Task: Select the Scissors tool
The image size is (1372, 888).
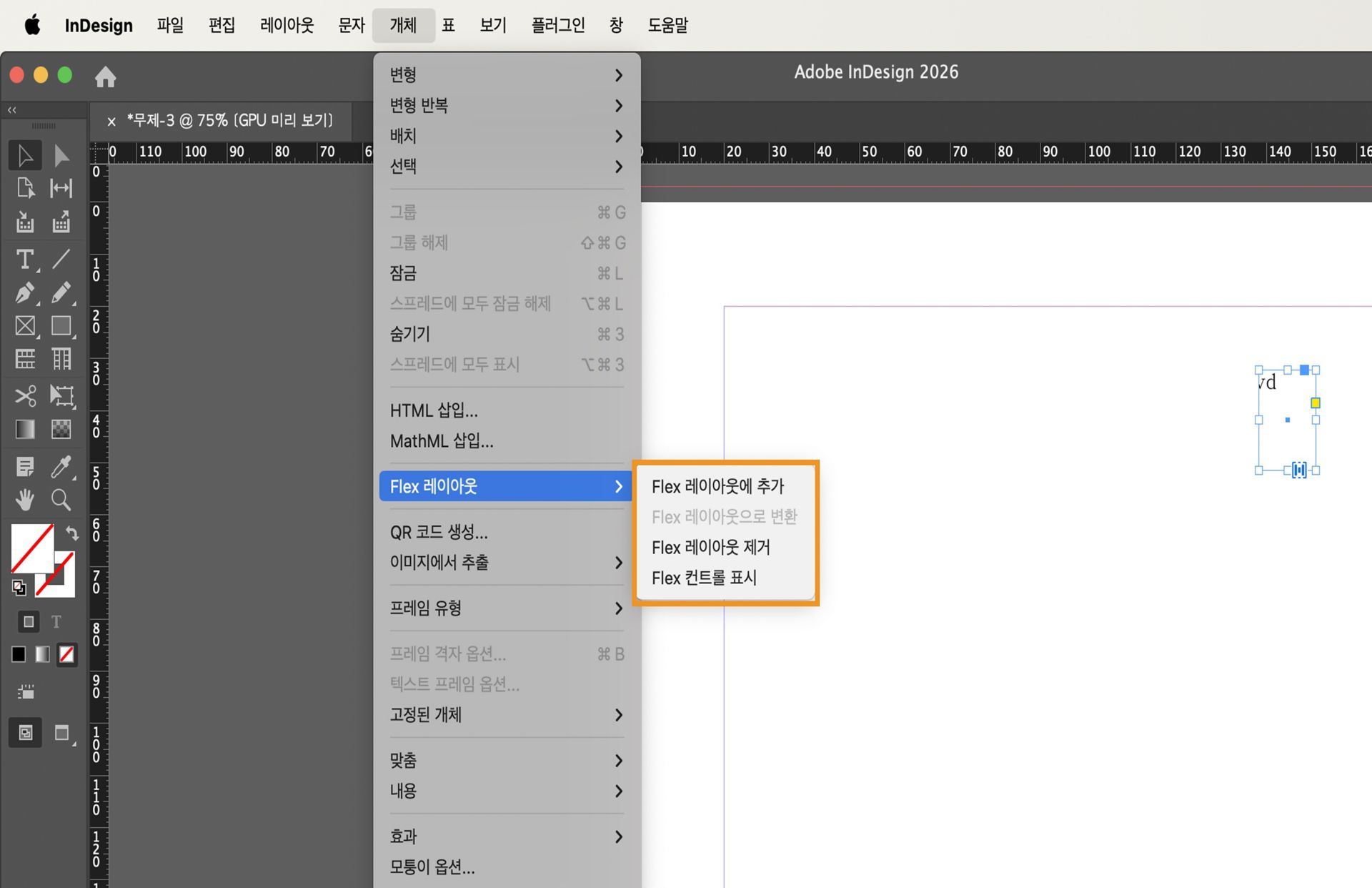Action: coord(26,396)
